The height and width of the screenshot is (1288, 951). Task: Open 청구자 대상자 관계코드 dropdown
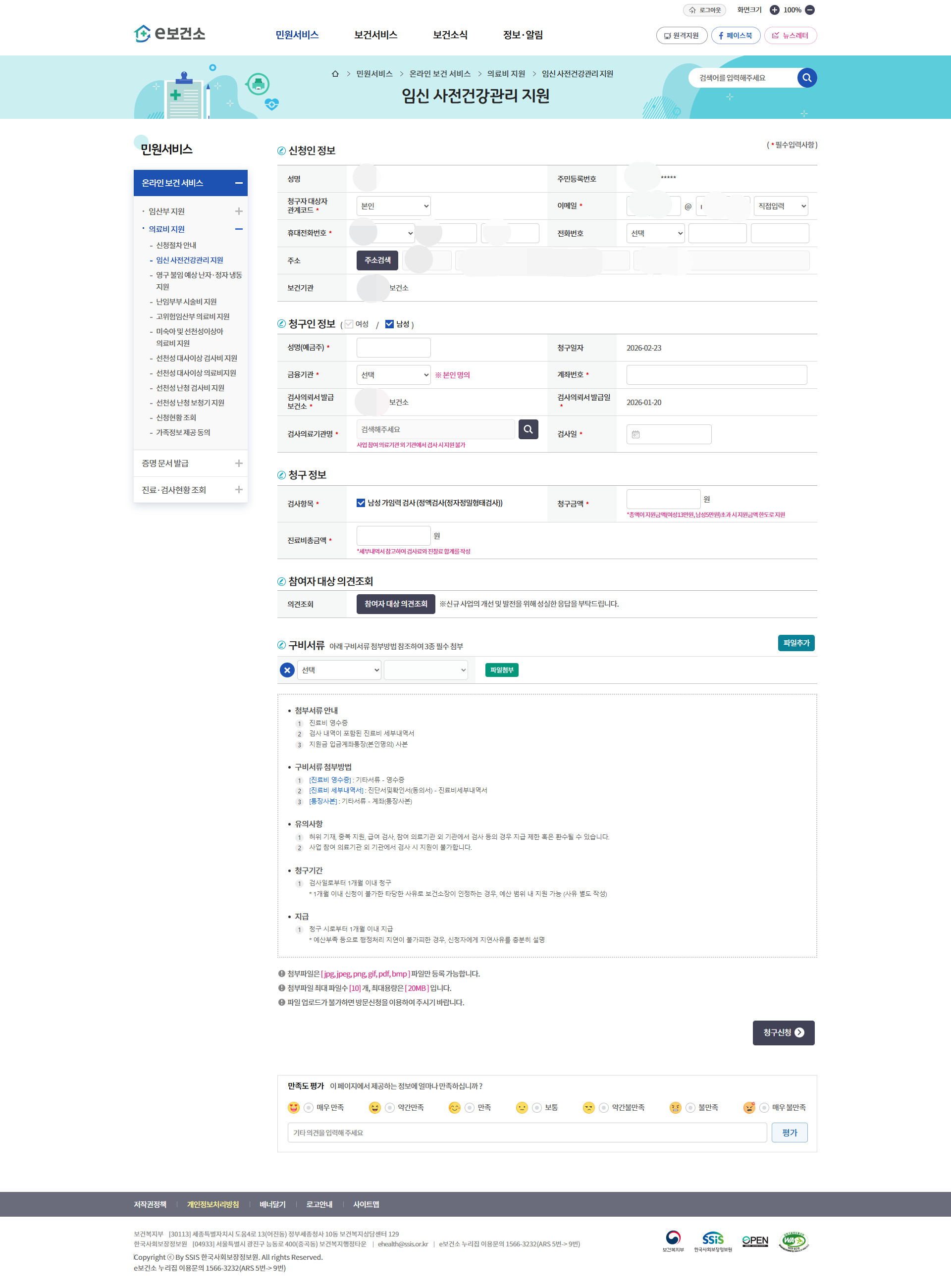393,206
